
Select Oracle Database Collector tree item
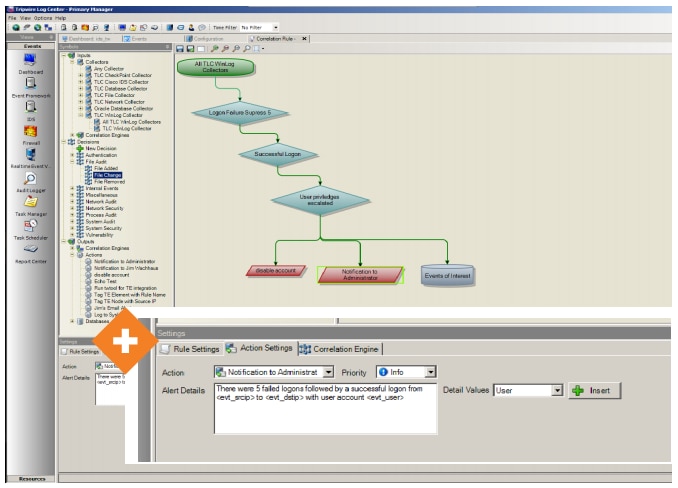[123, 108]
